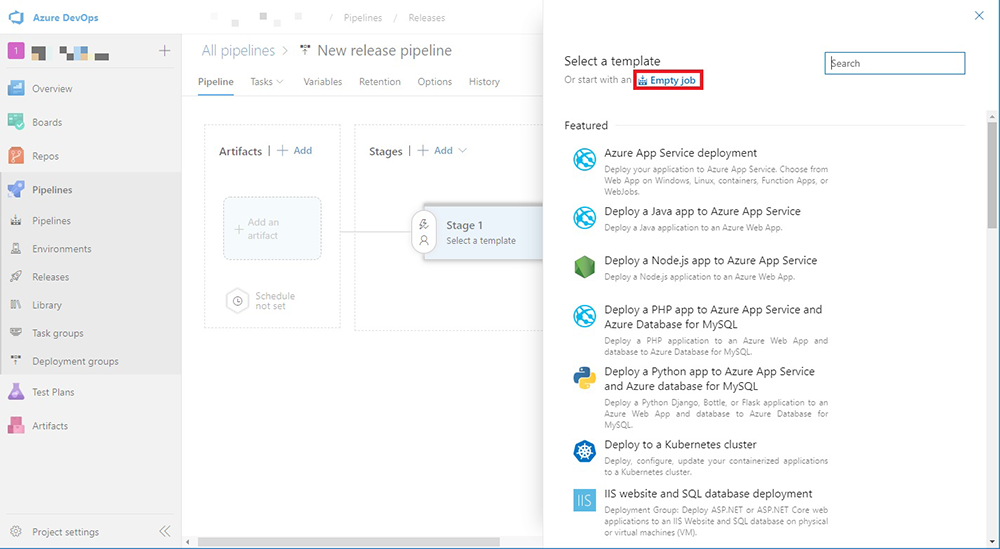Click the project avatar tile

tap(16, 51)
